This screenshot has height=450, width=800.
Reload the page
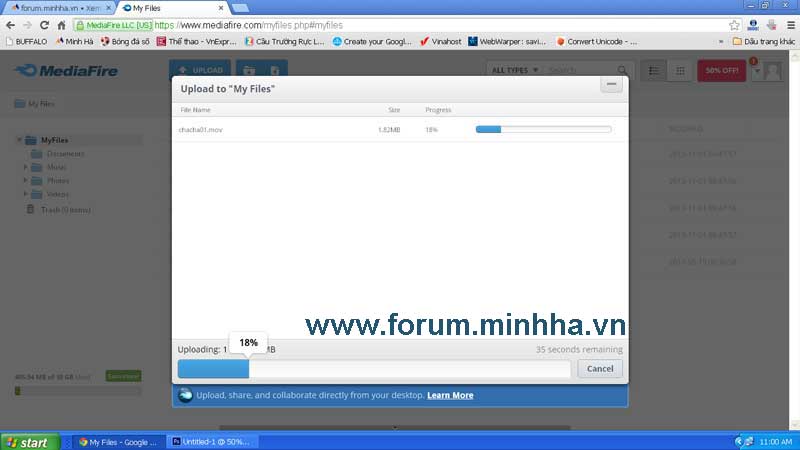[44, 25]
